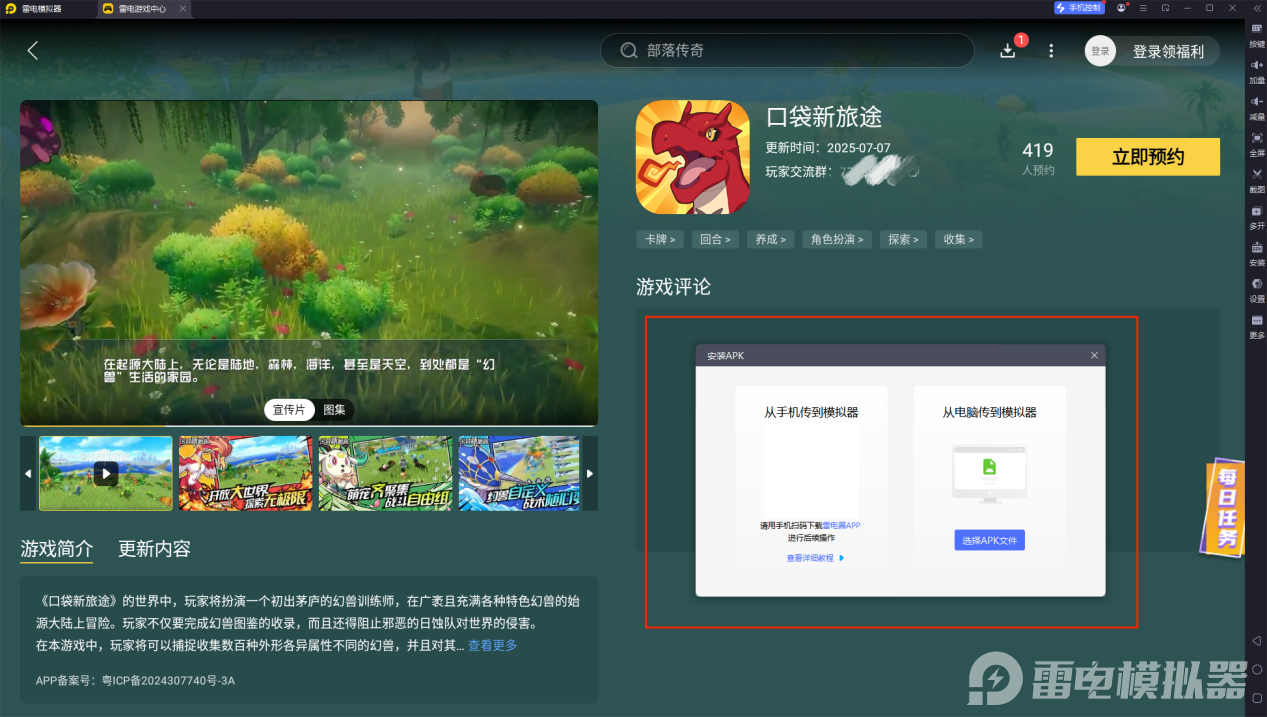Open the 每日任务 daily task banner

coord(1223,507)
